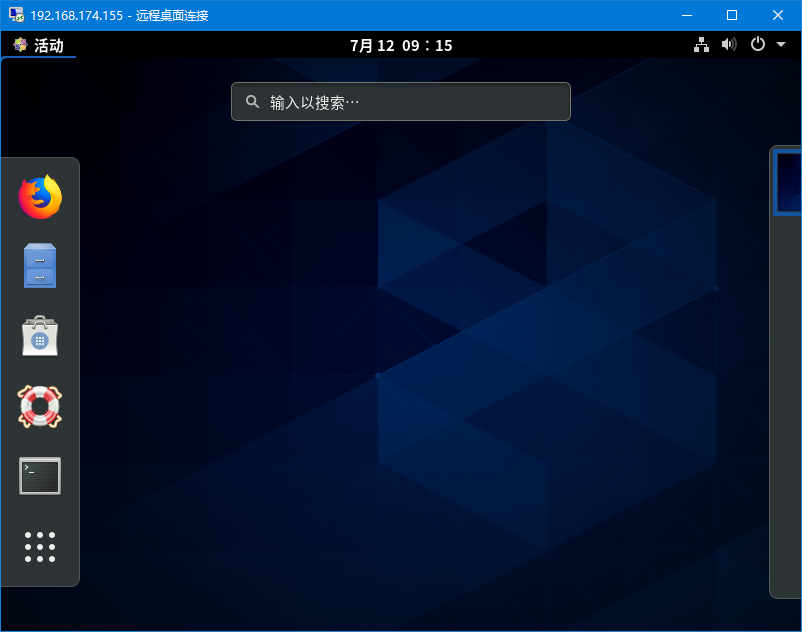Click the speaker volume icon
Image resolution: width=802 pixels, height=632 pixels.
[x=728, y=44]
